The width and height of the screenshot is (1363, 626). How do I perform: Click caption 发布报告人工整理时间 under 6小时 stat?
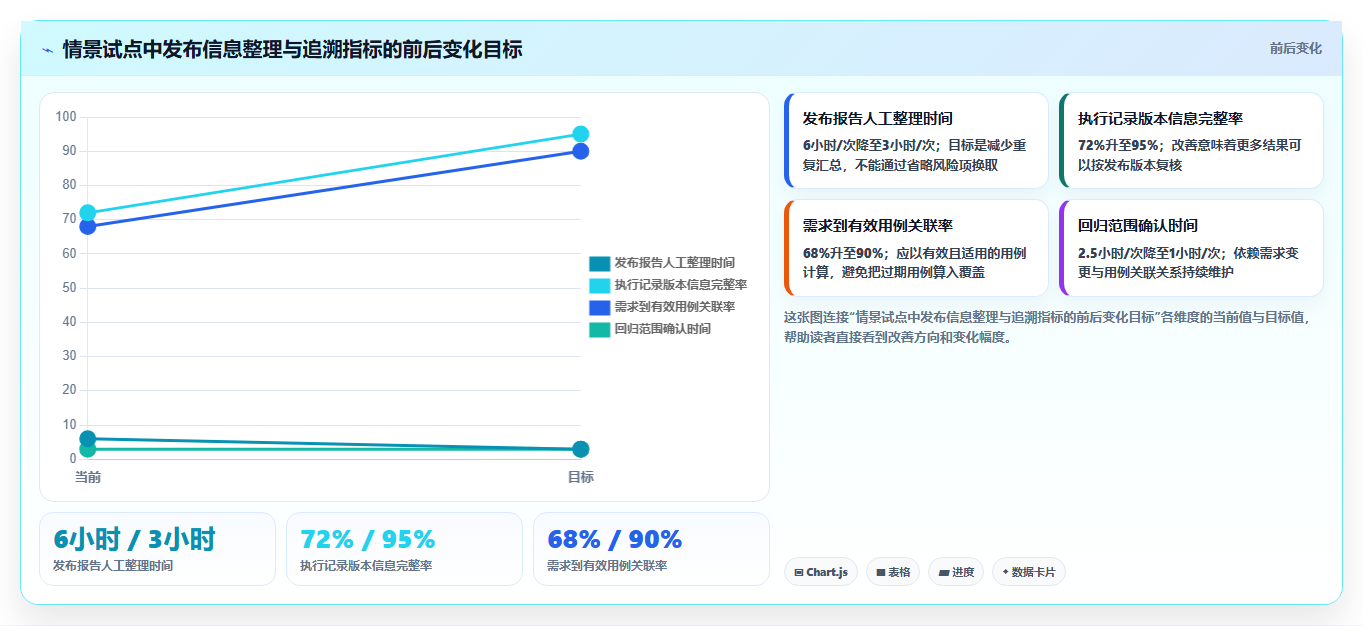click(113, 566)
